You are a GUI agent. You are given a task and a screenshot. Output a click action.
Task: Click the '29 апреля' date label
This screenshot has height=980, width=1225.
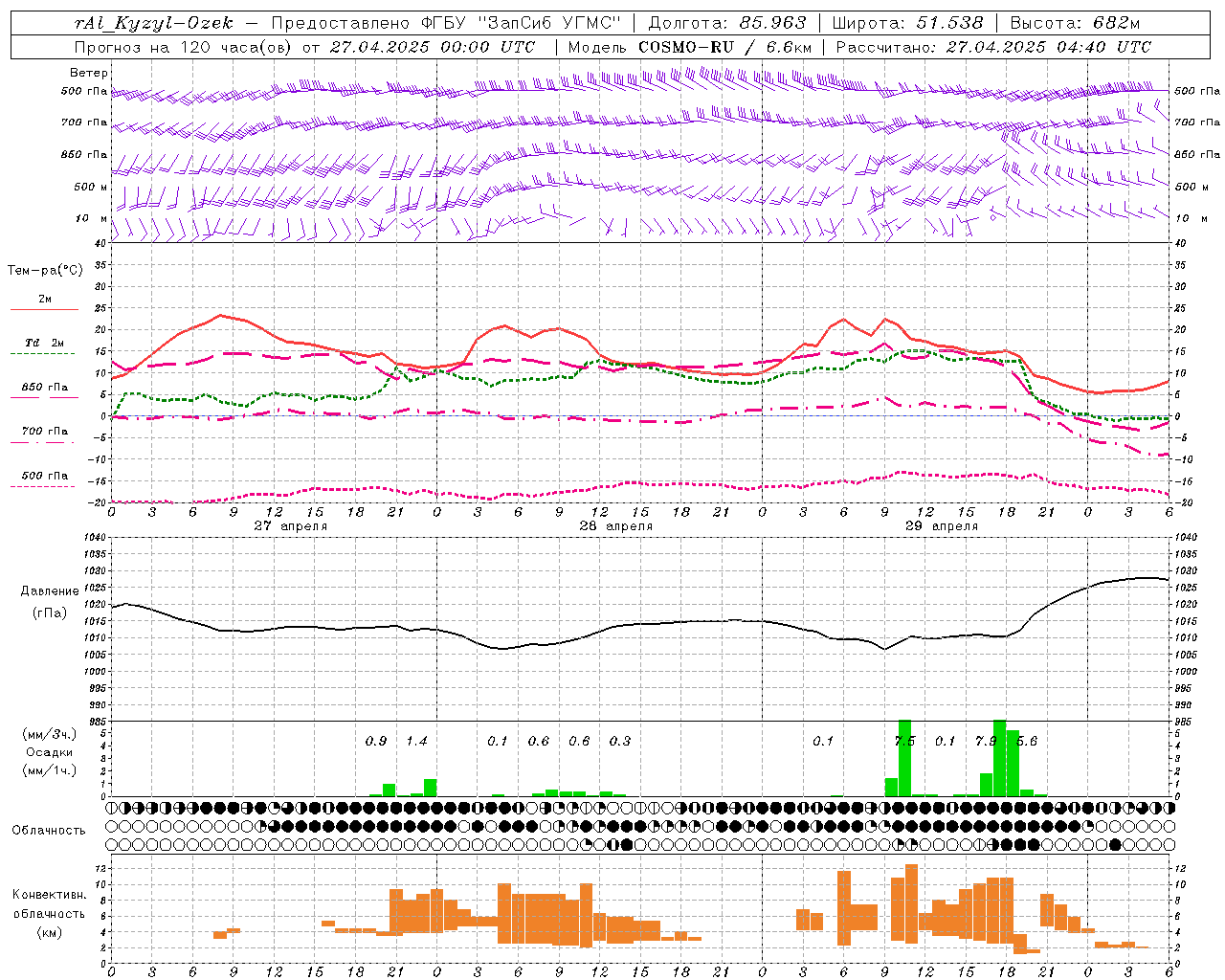[x=942, y=526]
